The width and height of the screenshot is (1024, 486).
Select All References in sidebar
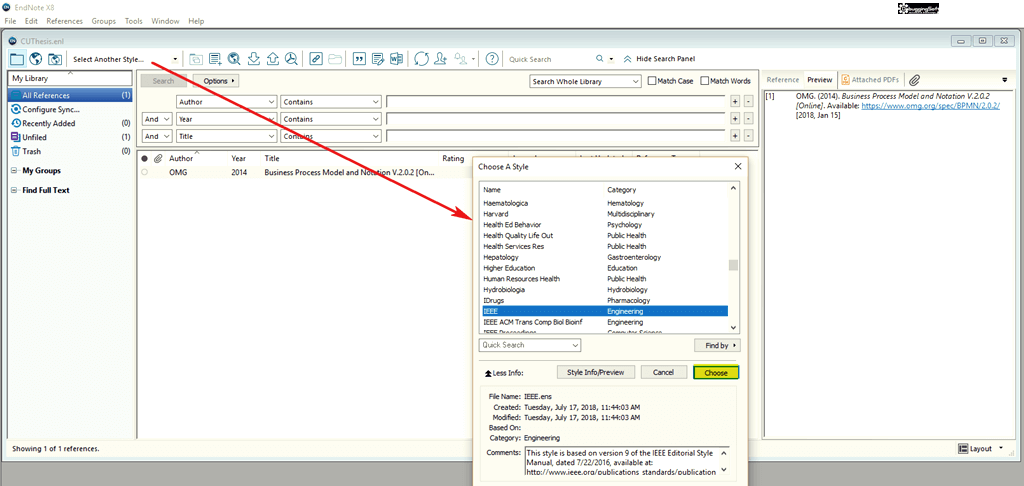pyautogui.click(x=71, y=95)
